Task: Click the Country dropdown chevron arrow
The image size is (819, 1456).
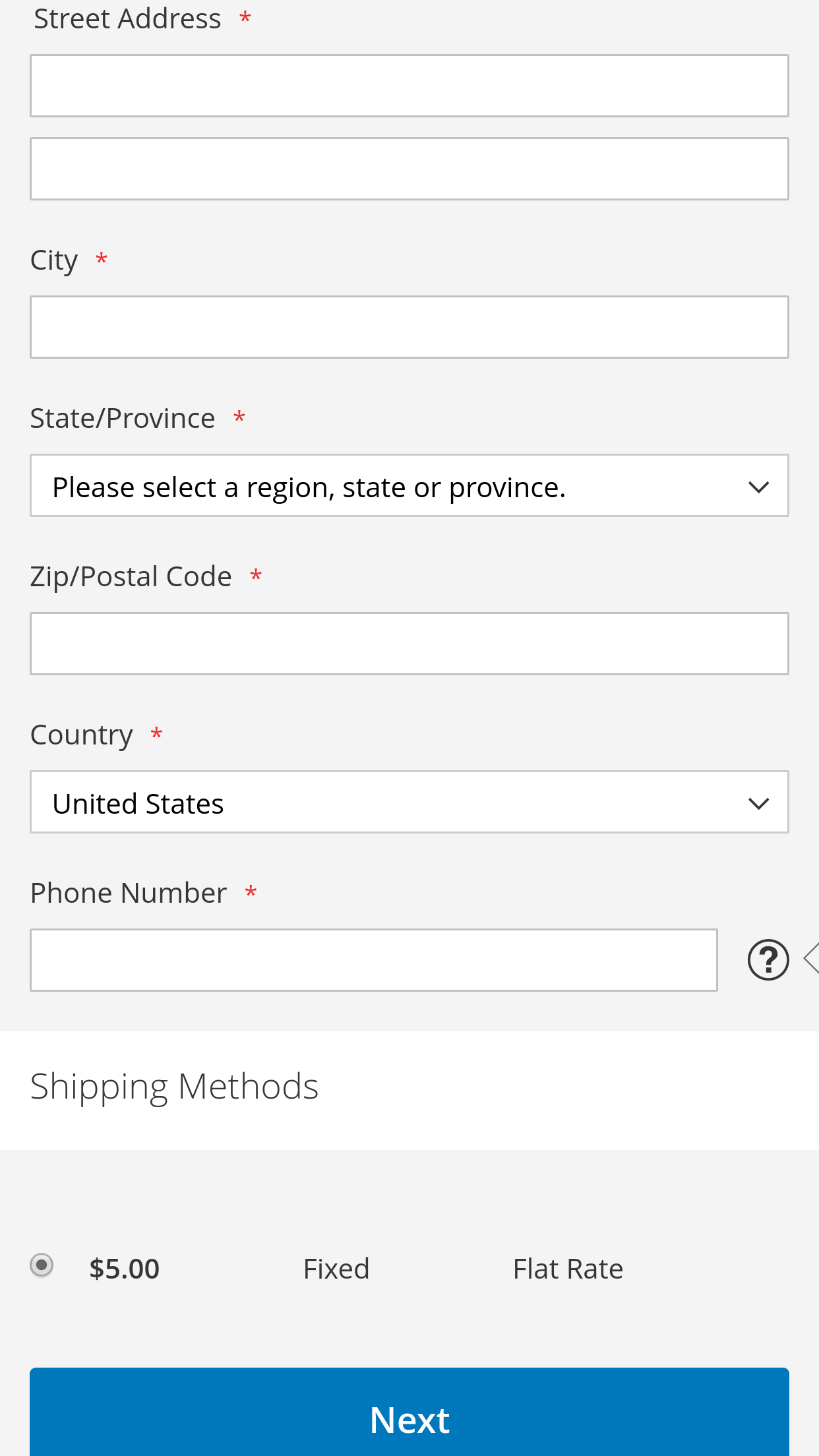Action: (759, 804)
